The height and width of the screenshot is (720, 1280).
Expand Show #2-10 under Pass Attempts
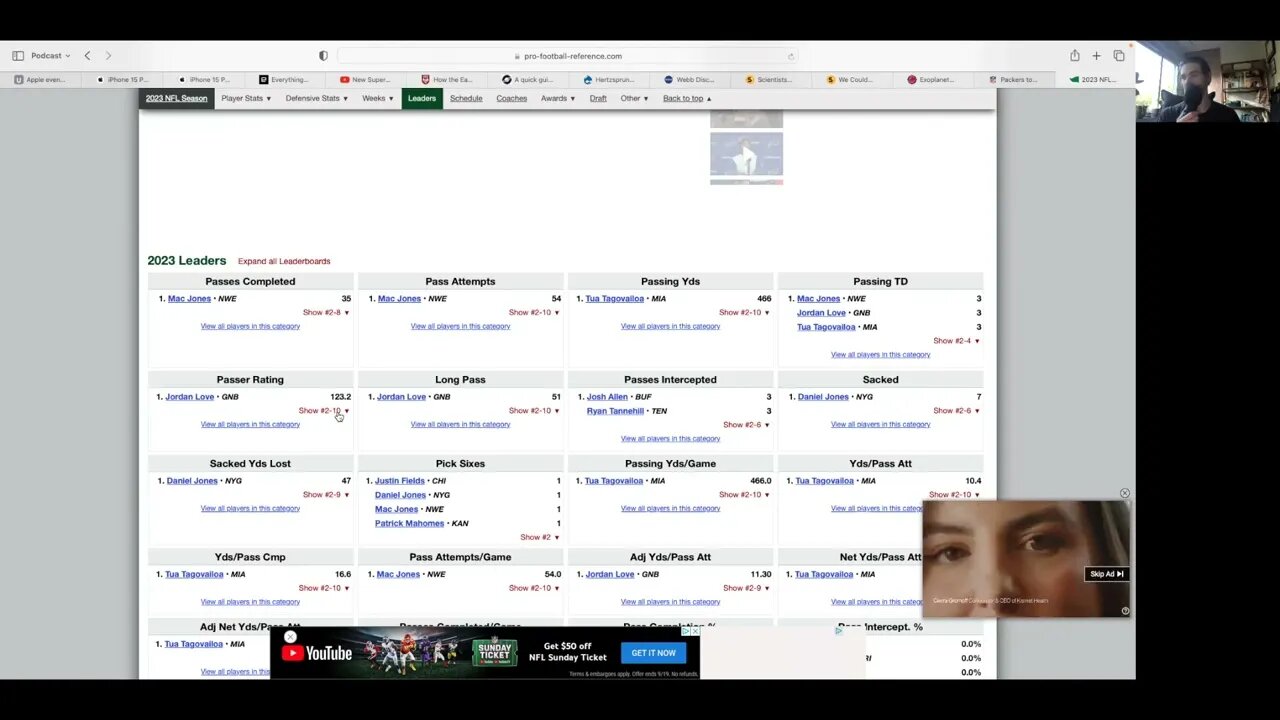point(534,312)
